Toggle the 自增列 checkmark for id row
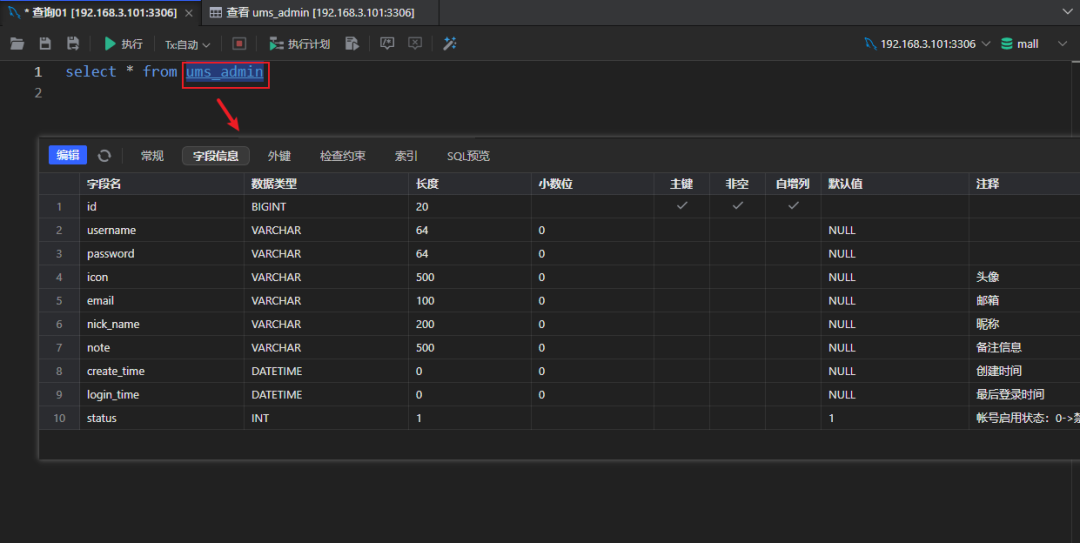Image resolution: width=1080 pixels, height=543 pixels. click(x=793, y=206)
